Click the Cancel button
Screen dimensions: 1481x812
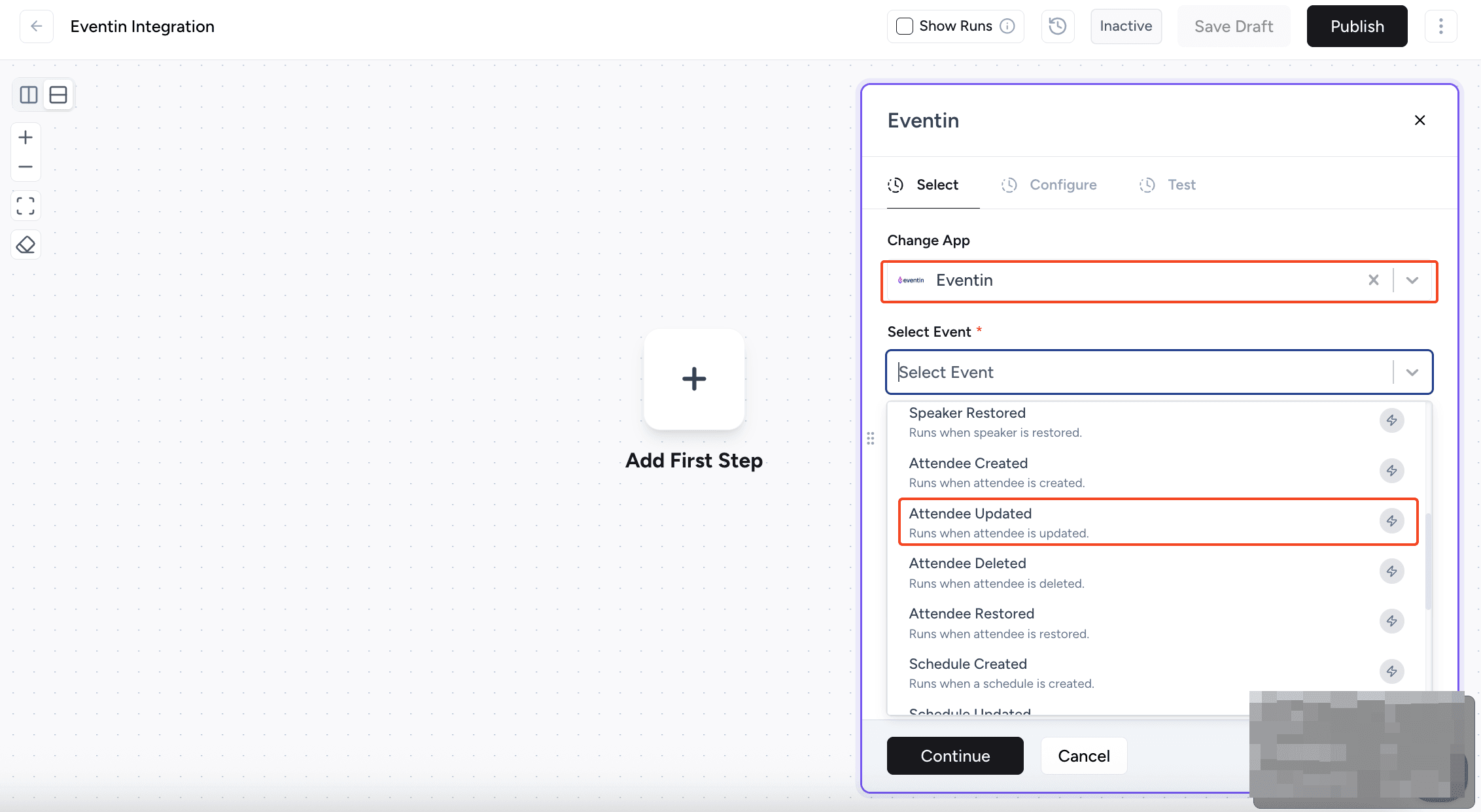click(1084, 756)
